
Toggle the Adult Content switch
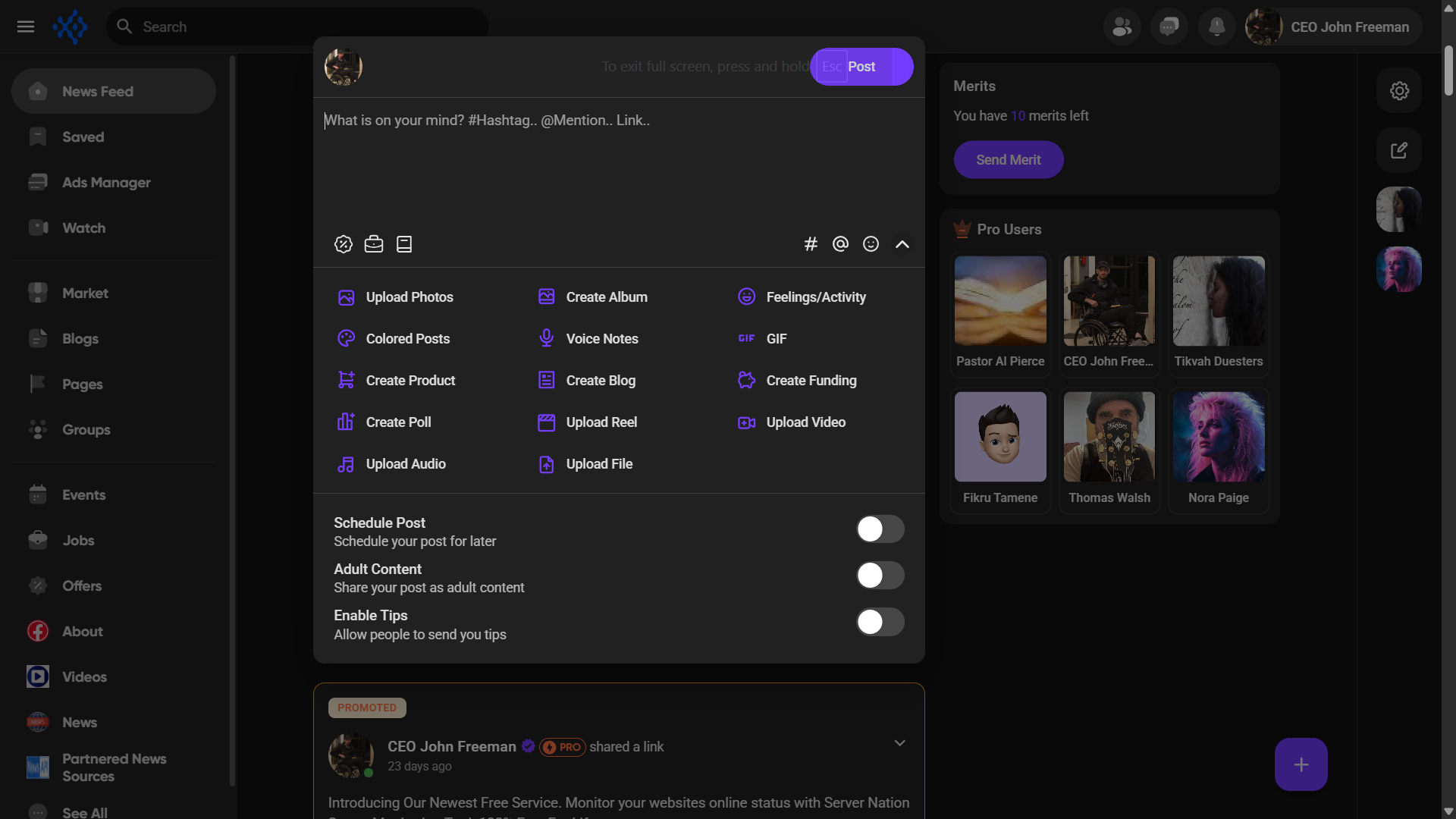(880, 576)
